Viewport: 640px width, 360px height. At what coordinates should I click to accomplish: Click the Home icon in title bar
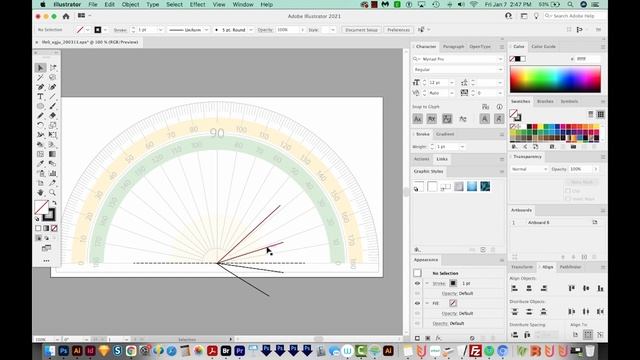pyautogui.click(x=66, y=16)
